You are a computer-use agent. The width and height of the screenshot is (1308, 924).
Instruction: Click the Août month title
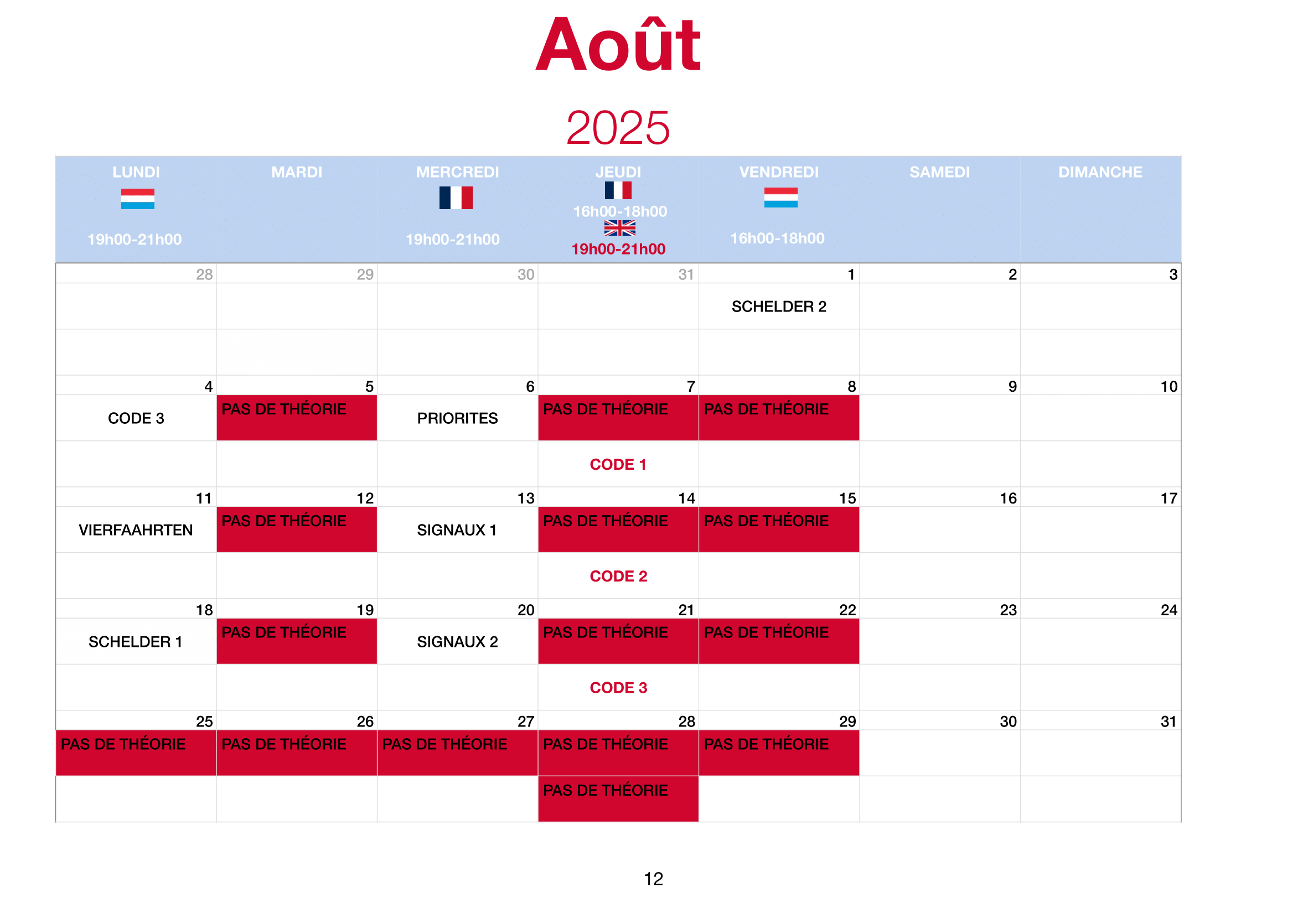(618, 44)
